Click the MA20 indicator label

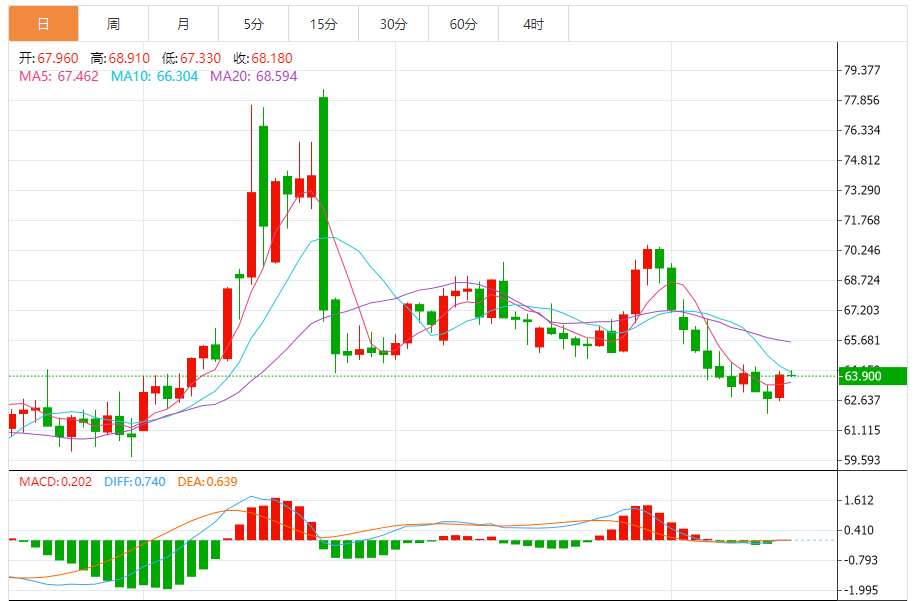point(254,77)
